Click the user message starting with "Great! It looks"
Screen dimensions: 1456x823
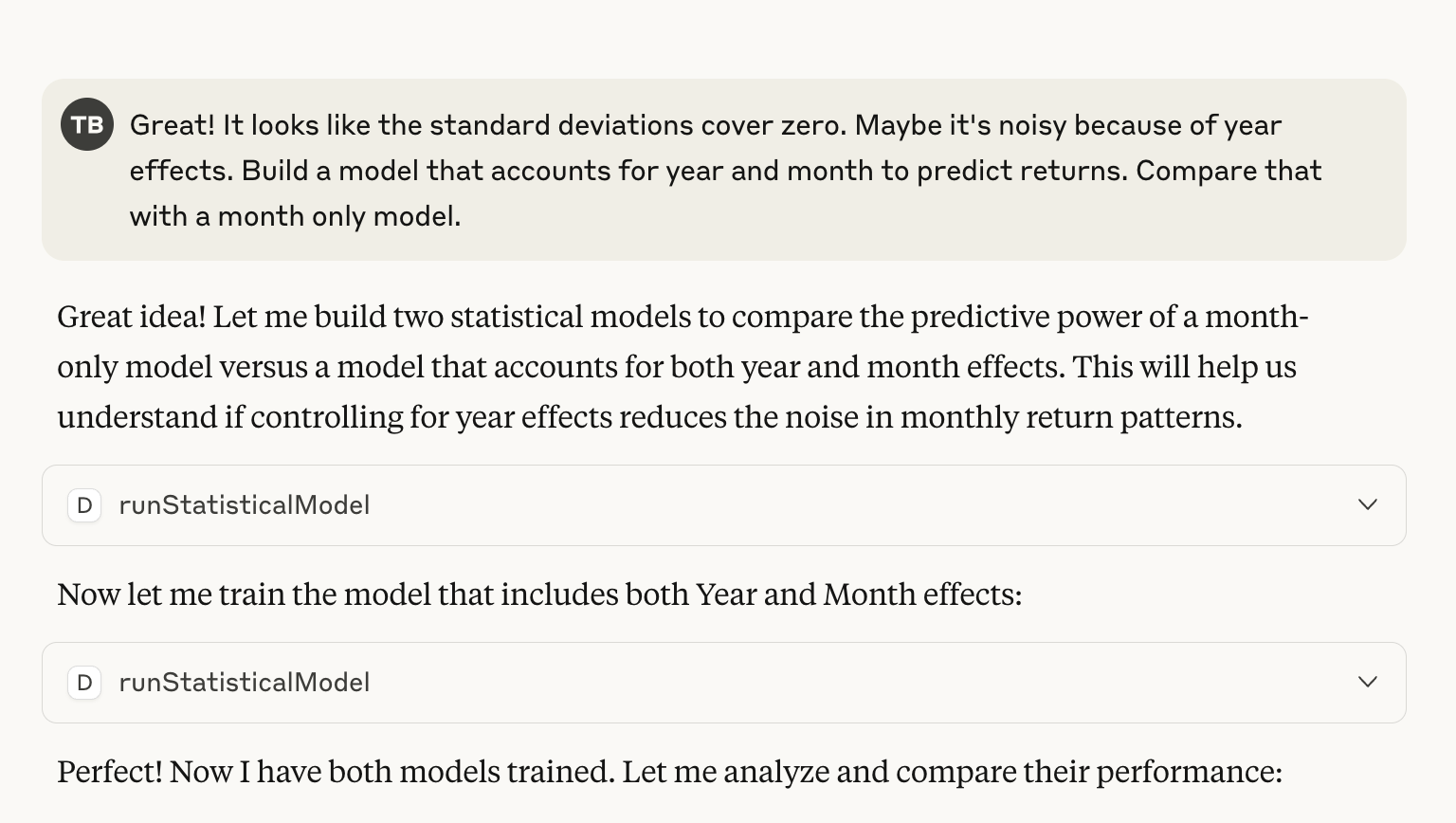(x=705, y=125)
